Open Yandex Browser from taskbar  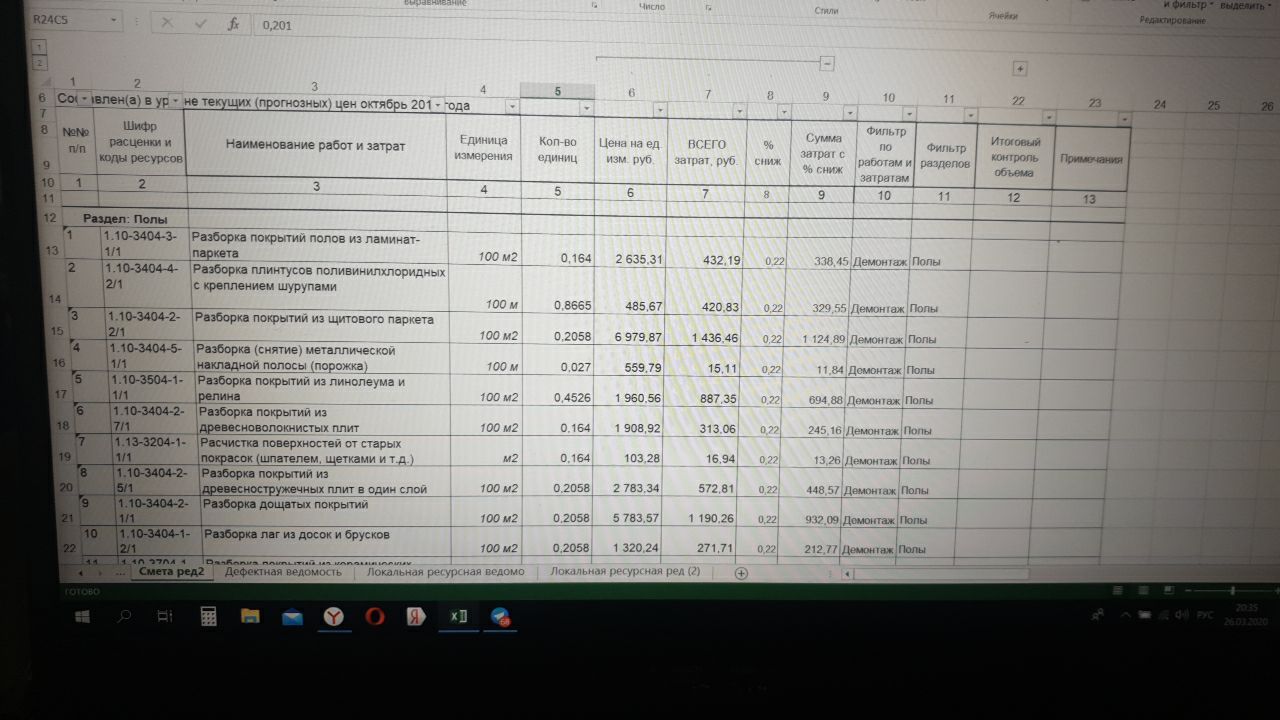click(x=333, y=617)
